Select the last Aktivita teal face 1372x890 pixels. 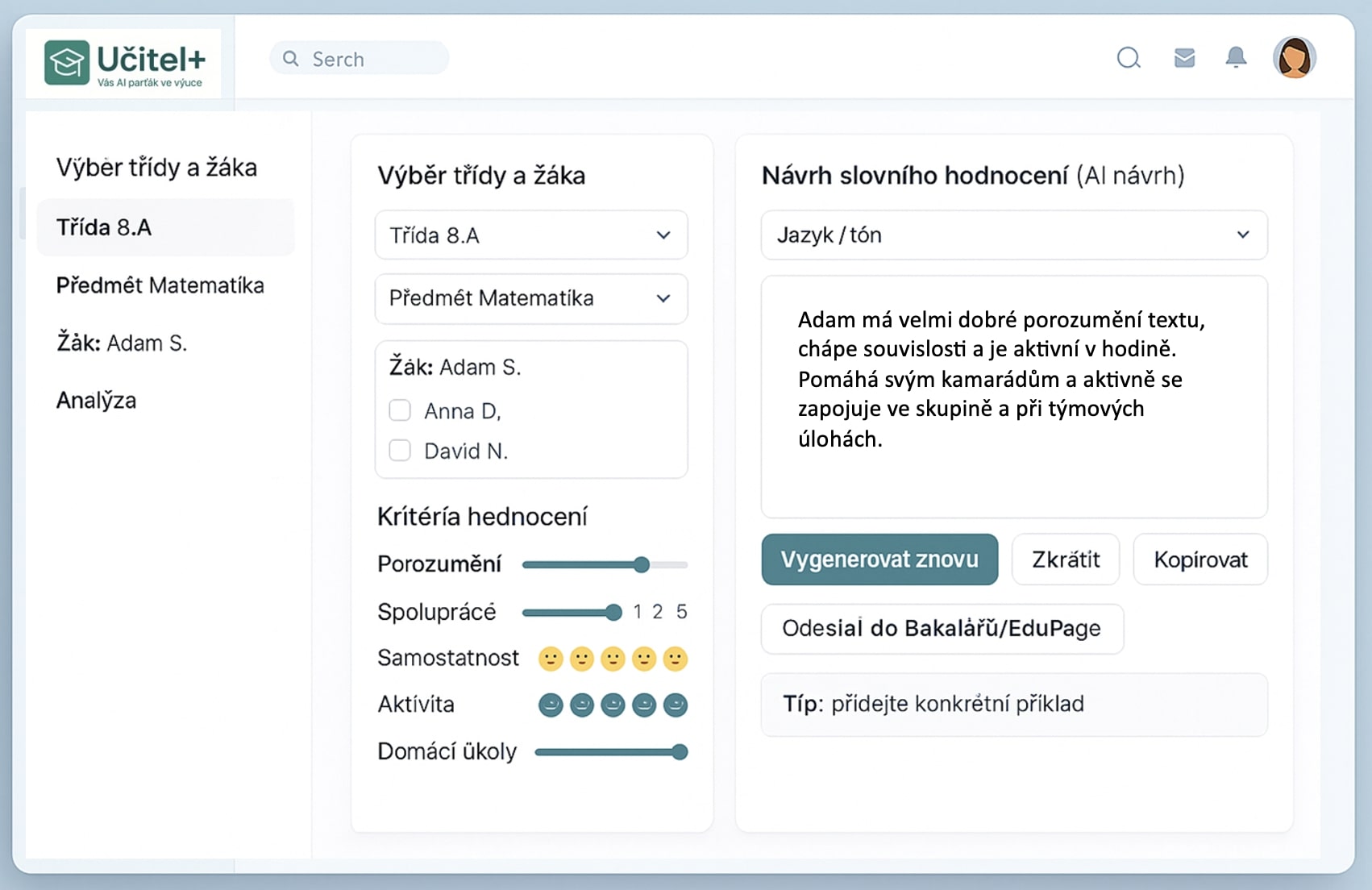point(675,705)
